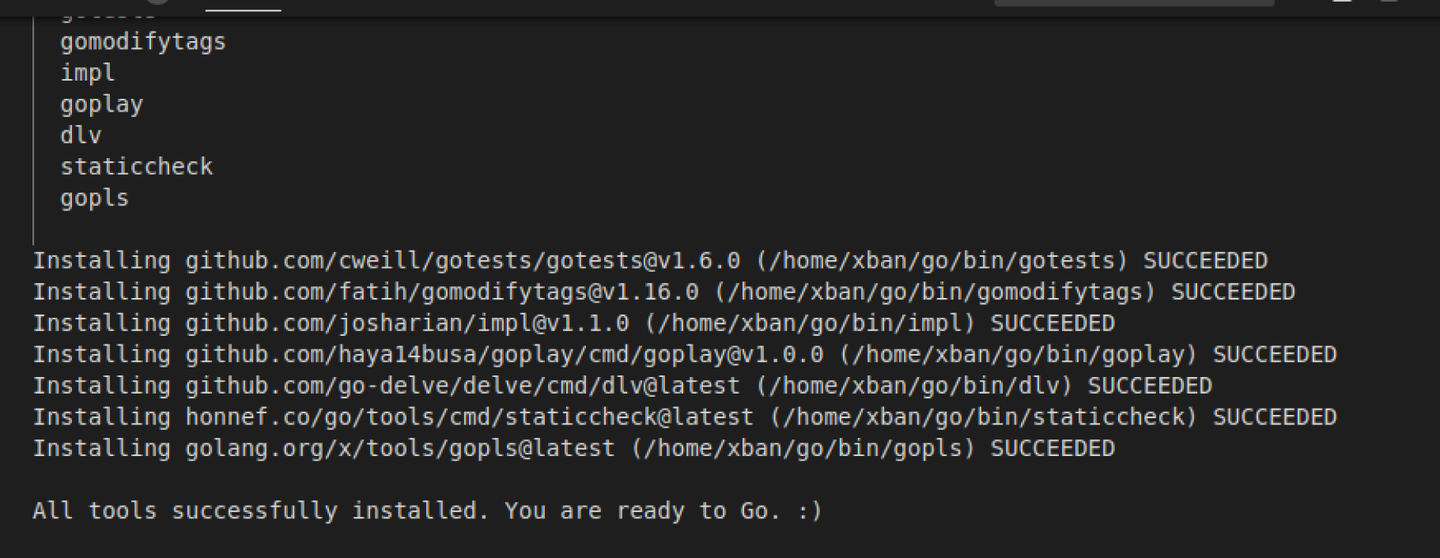The image size is (1440, 558).
Task: Click the gopls entry in the tools list
Action: tap(95, 198)
